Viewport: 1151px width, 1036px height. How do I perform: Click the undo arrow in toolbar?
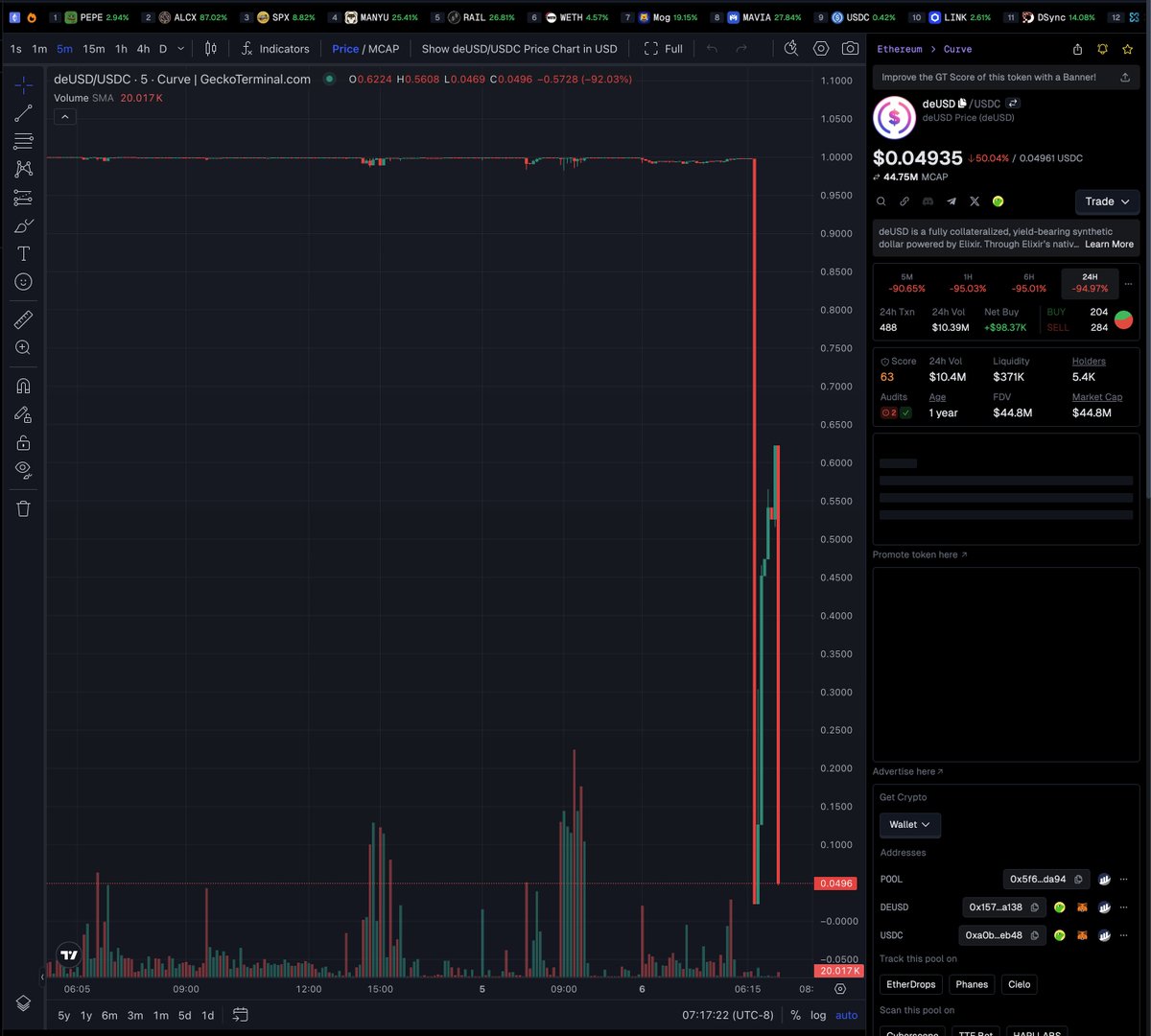click(x=712, y=48)
